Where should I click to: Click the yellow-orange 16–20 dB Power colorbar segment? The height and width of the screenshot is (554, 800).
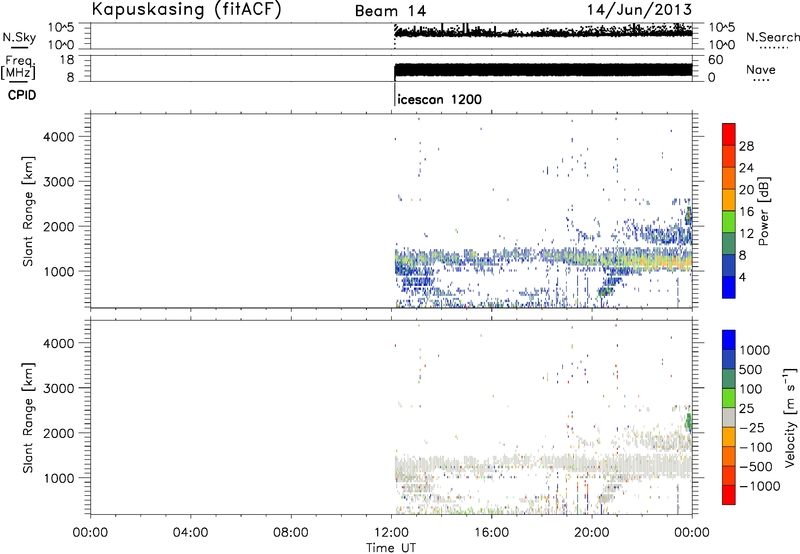[729, 200]
